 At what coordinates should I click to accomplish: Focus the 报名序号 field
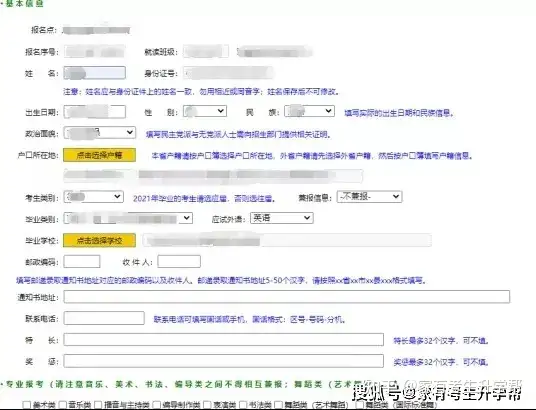pos(94,52)
